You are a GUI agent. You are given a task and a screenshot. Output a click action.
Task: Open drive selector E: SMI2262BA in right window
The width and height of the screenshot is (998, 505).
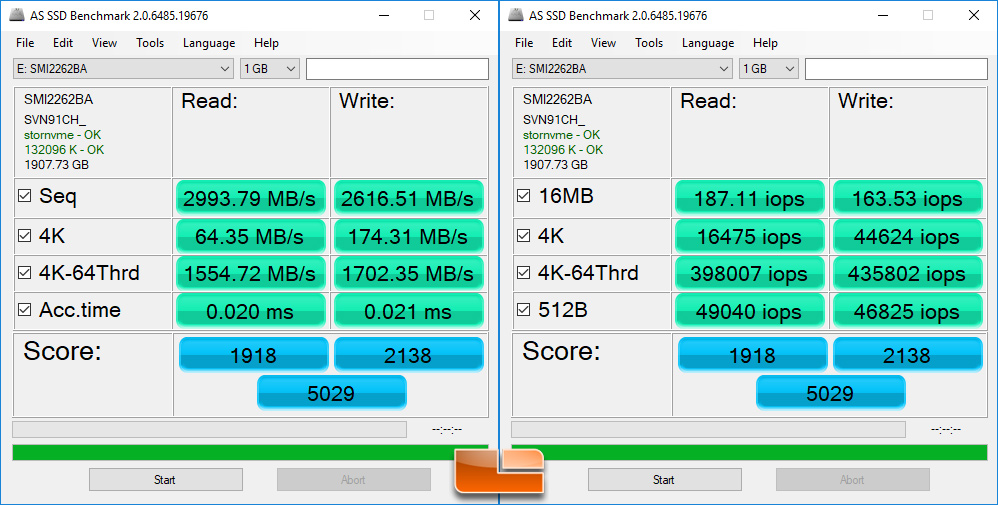622,69
